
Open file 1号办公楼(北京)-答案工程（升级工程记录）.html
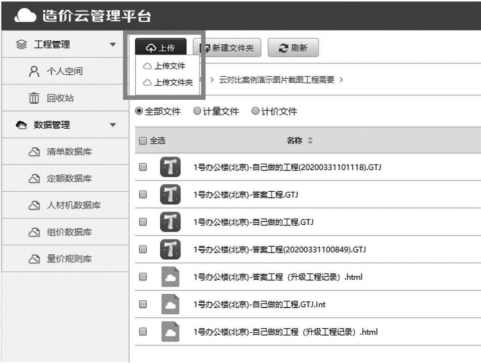278,277
